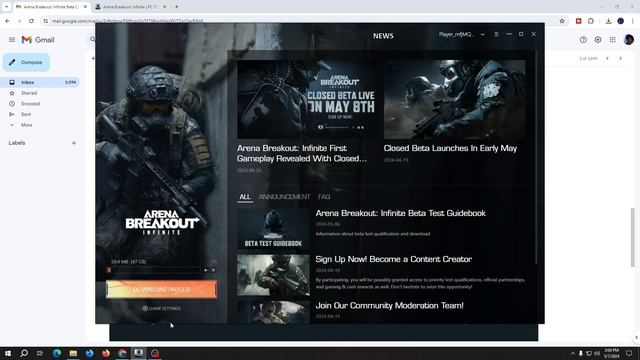
Task: Click the Beta Test Guidebook thumbnail
Action: (273, 229)
